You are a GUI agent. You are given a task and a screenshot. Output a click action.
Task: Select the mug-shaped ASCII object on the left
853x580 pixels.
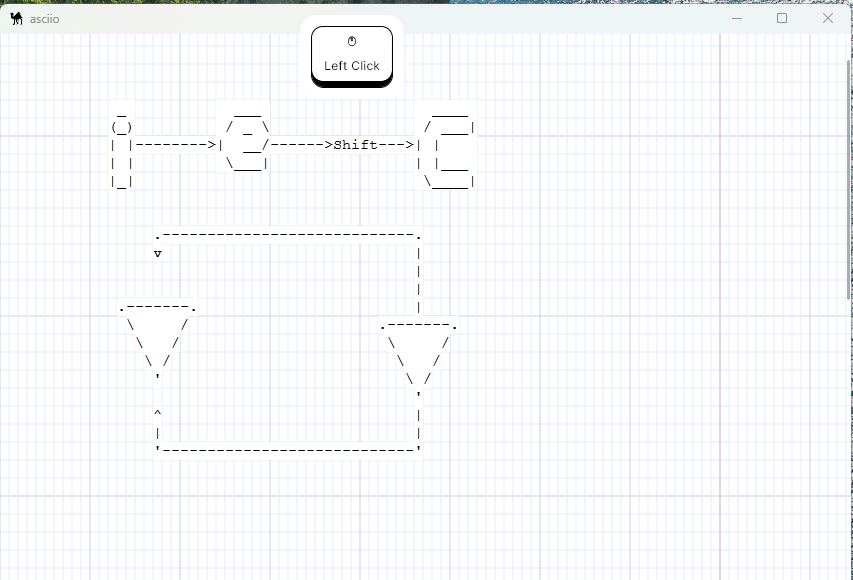coord(121,150)
